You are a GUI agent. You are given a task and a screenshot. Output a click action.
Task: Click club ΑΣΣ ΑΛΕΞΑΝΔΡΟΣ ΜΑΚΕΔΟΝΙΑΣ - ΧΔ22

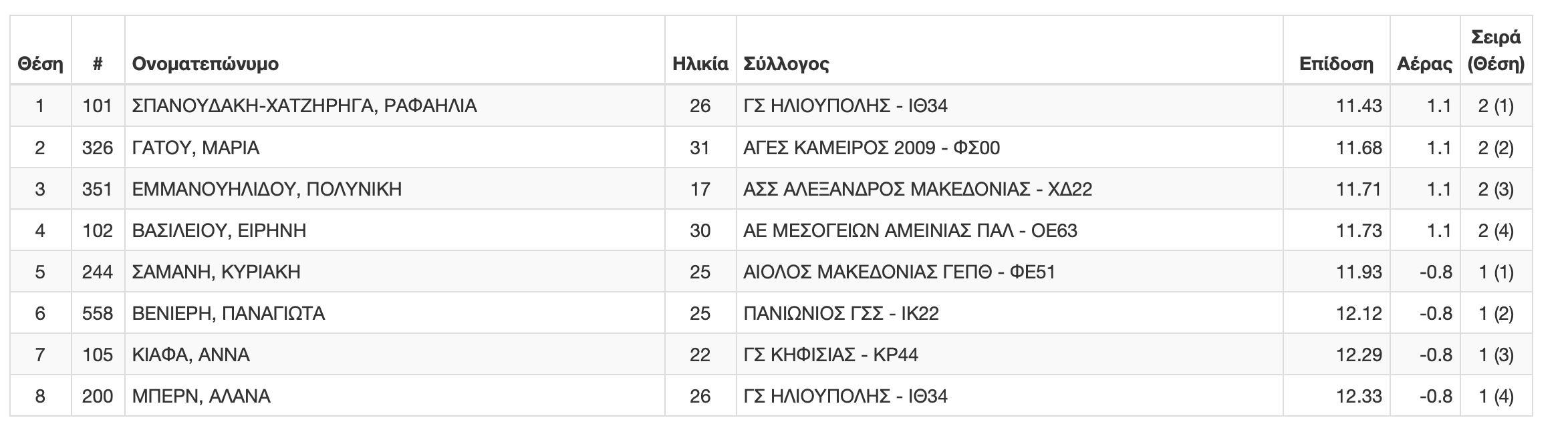coord(918,189)
